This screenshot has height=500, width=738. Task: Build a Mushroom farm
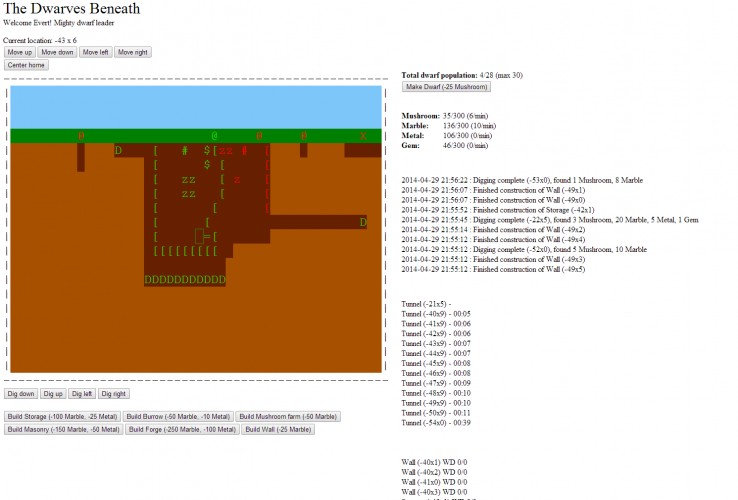coord(288,416)
